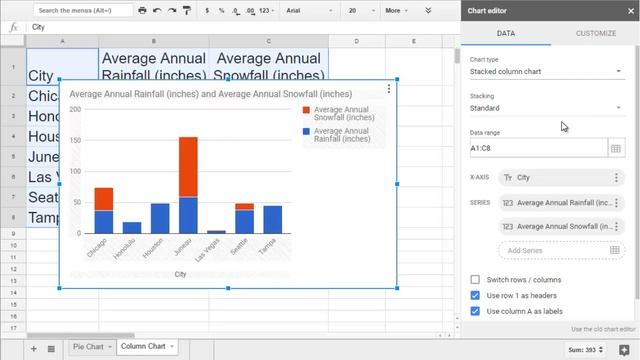Click the chart title text

pyautogui.click(x=211, y=94)
